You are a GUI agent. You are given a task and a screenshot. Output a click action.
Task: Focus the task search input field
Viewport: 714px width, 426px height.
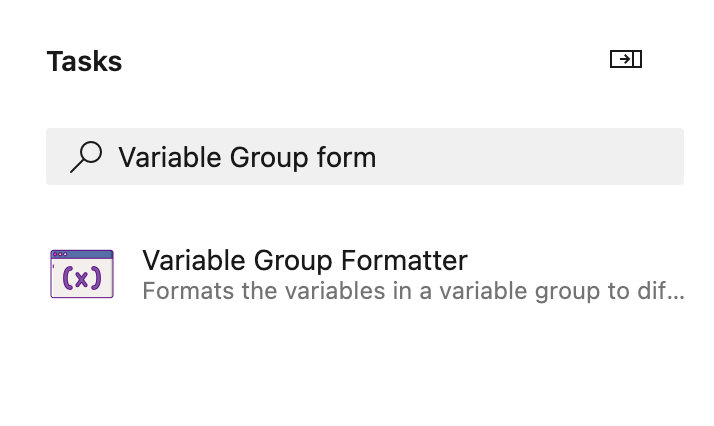click(x=400, y=156)
